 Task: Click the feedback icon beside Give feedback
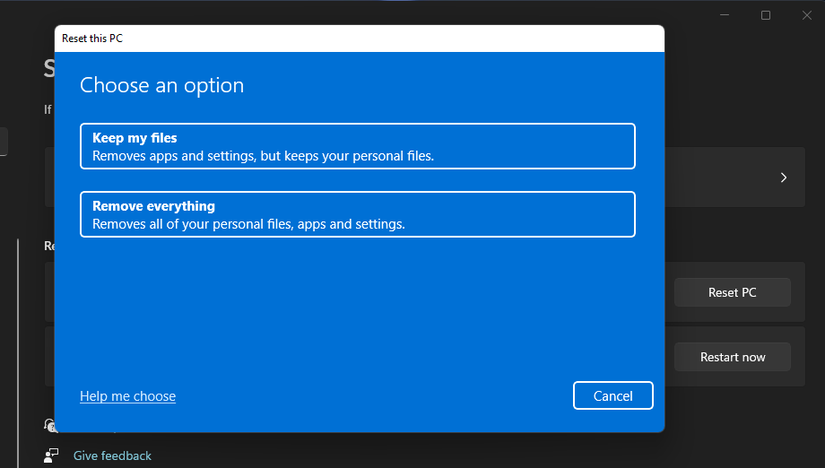51,455
